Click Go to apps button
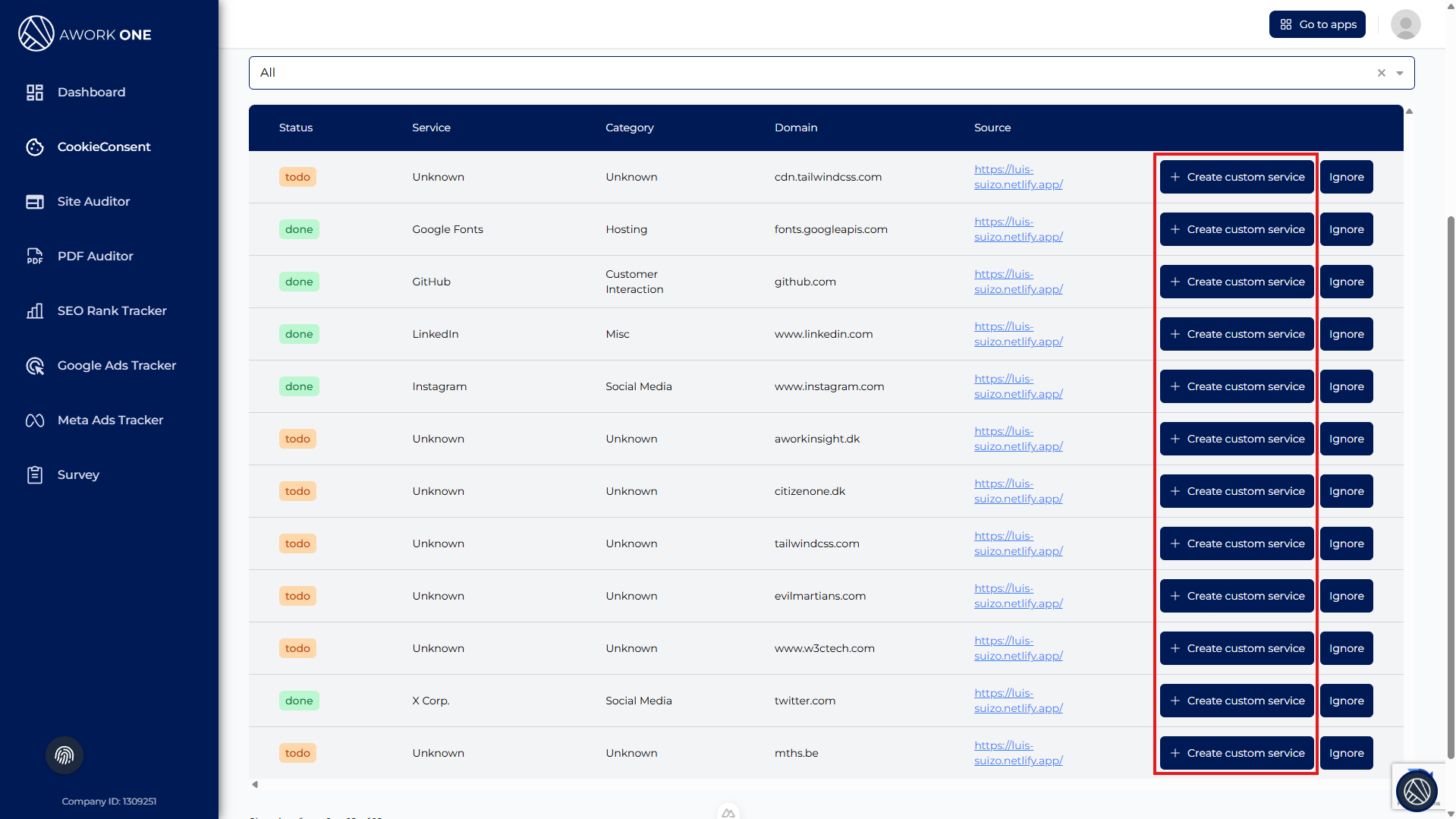Screen dimensions: 1456x819 click(1317, 24)
